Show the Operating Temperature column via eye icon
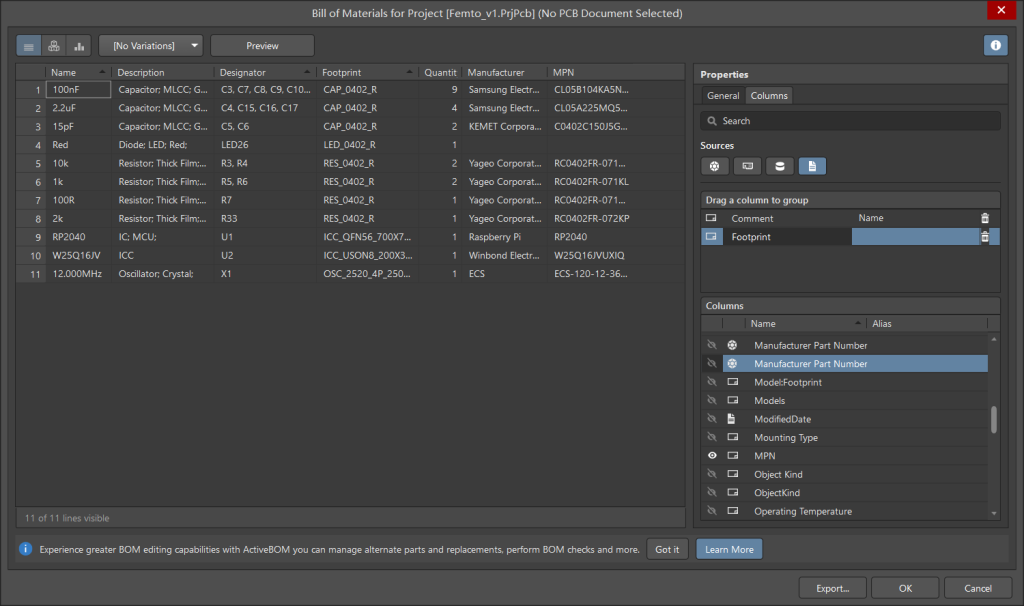 click(x=712, y=511)
